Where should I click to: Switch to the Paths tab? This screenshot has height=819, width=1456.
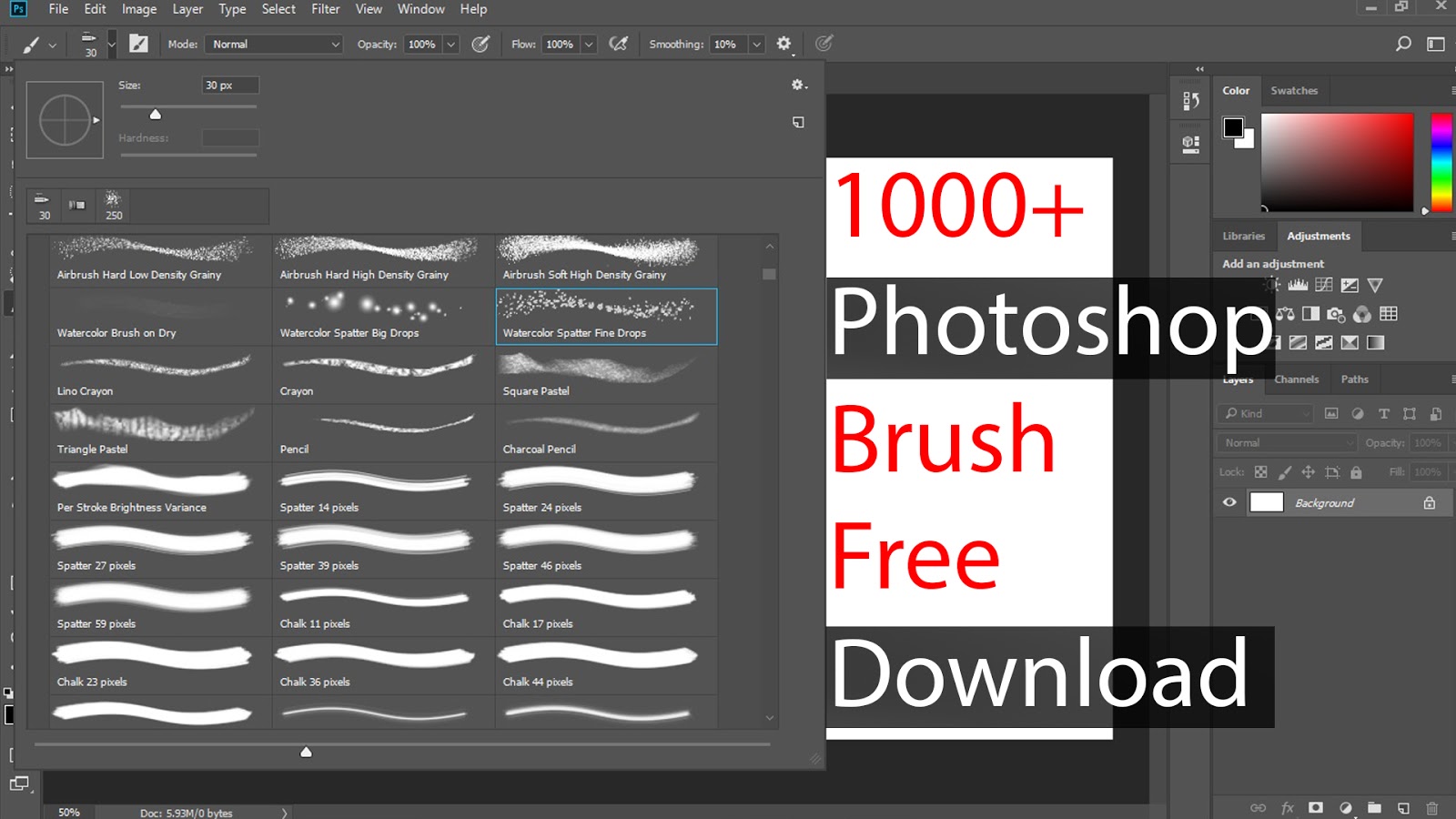(1354, 379)
